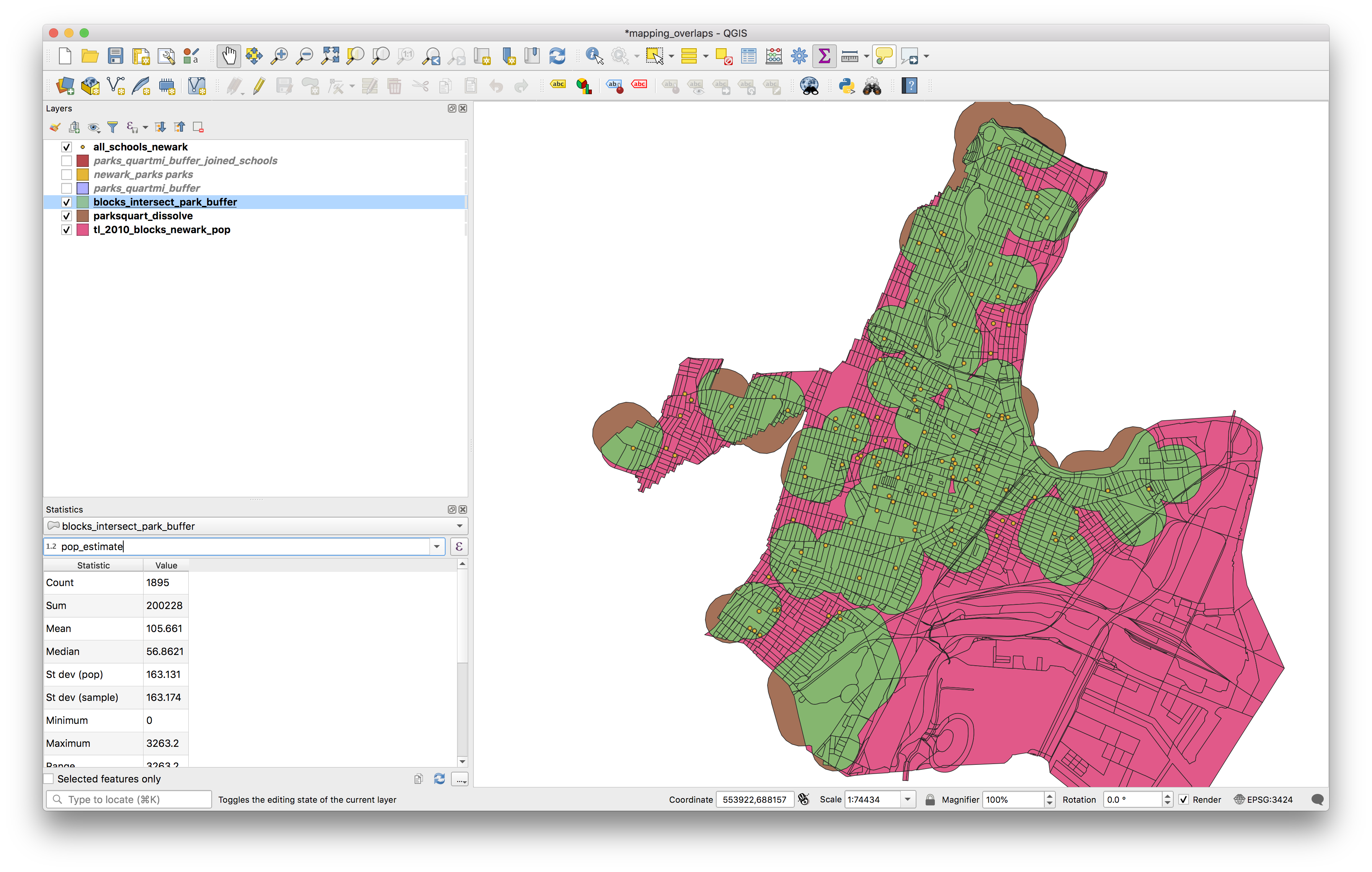
Task: Click the Zoom In magnifier tool
Action: coord(279,56)
